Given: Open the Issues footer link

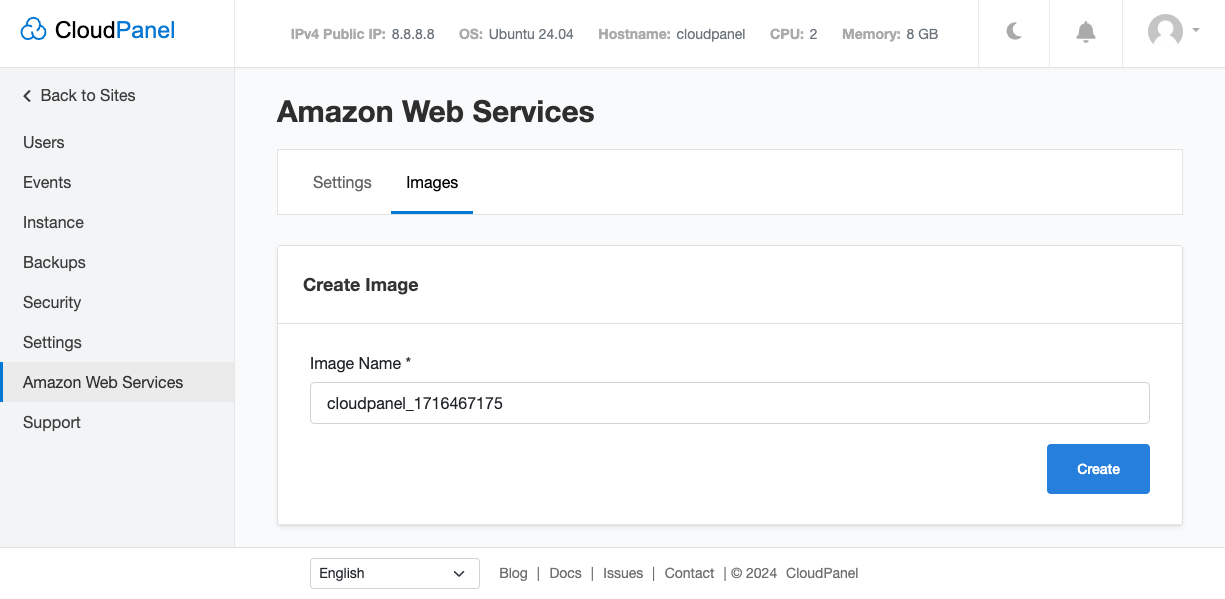Looking at the screenshot, I should (x=623, y=573).
